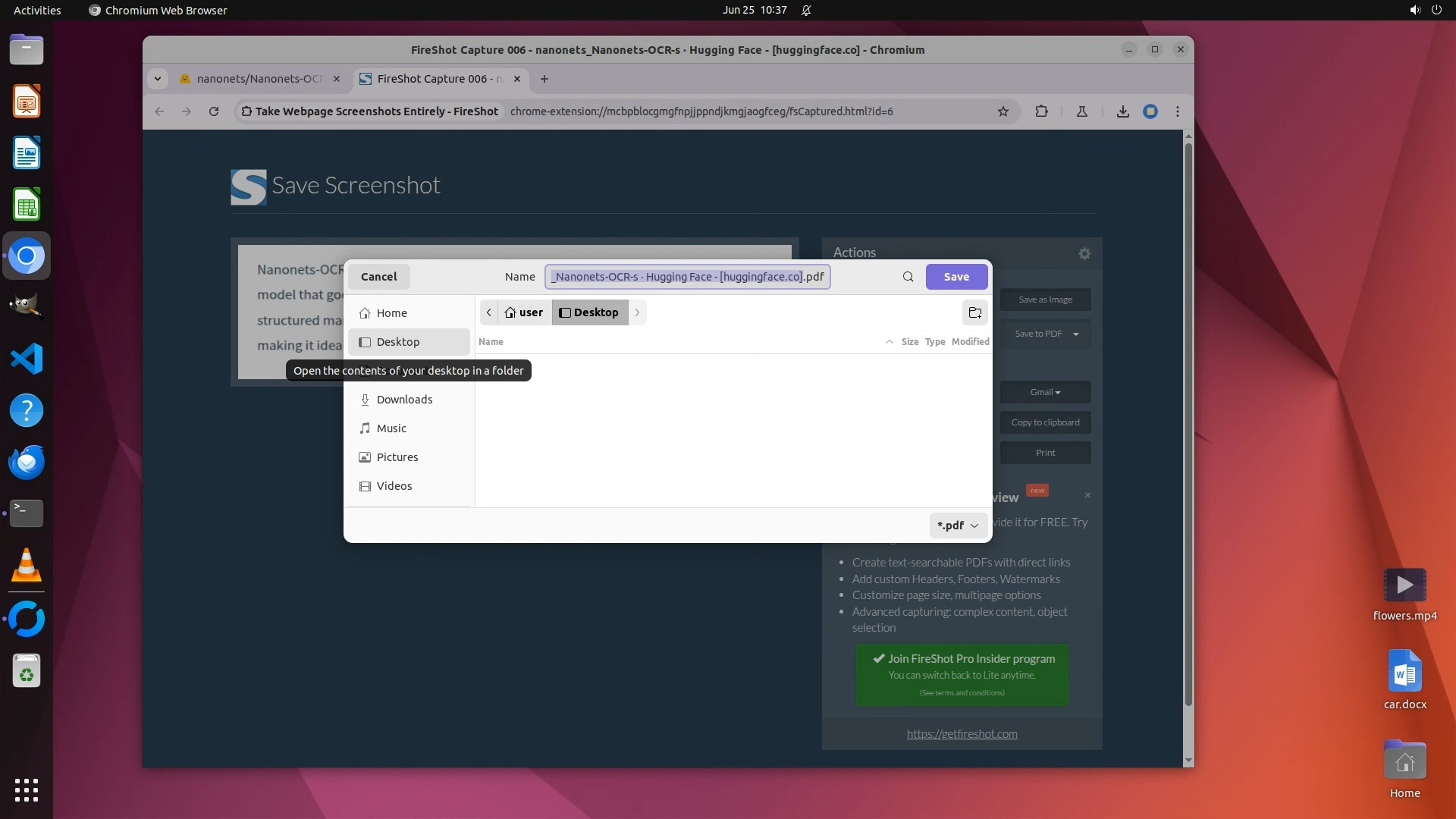Open the Chromium downloads icon
Viewport: 1456px width, 819px height.
tap(1122, 111)
